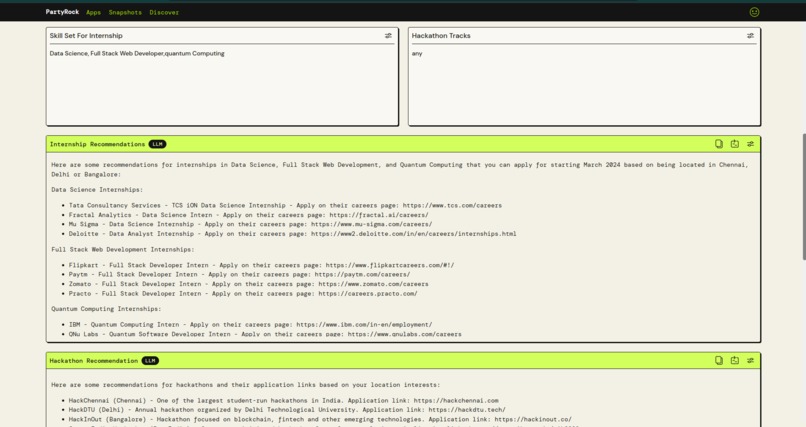806x427 pixels.
Task: Click the HackInOut (Bangalore) recommendation row
Action: click(320, 419)
